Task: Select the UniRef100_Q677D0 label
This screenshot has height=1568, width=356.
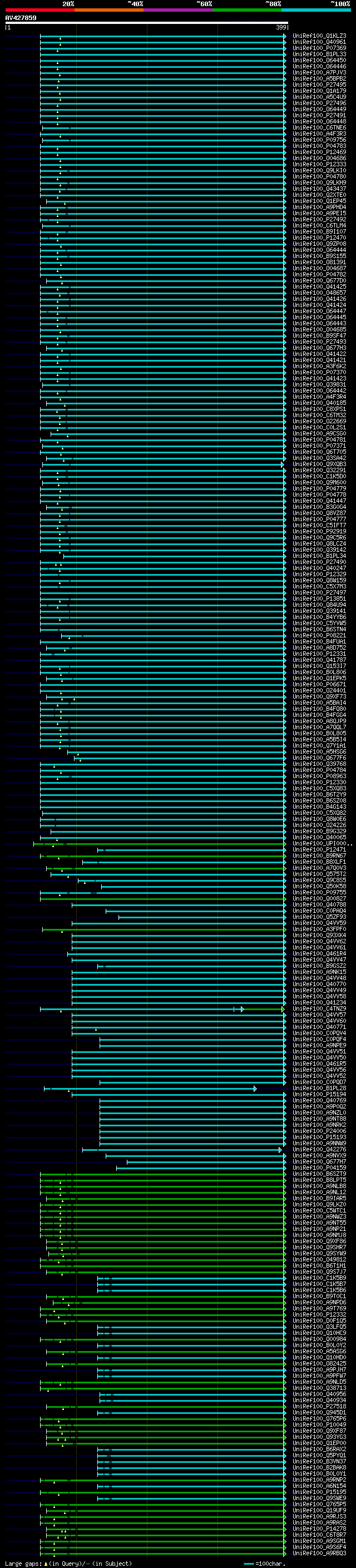Action: click(x=319, y=280)
